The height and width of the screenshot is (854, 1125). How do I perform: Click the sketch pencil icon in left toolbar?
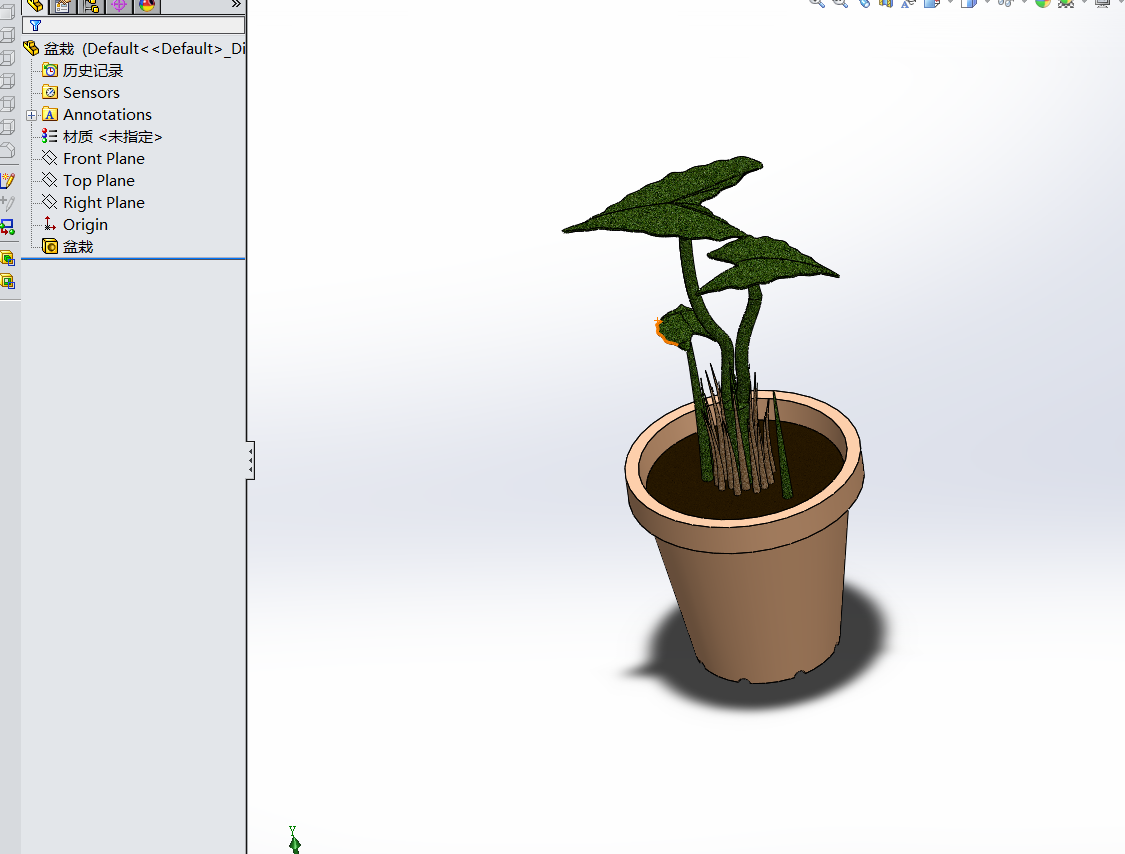[x=8, y=181]
